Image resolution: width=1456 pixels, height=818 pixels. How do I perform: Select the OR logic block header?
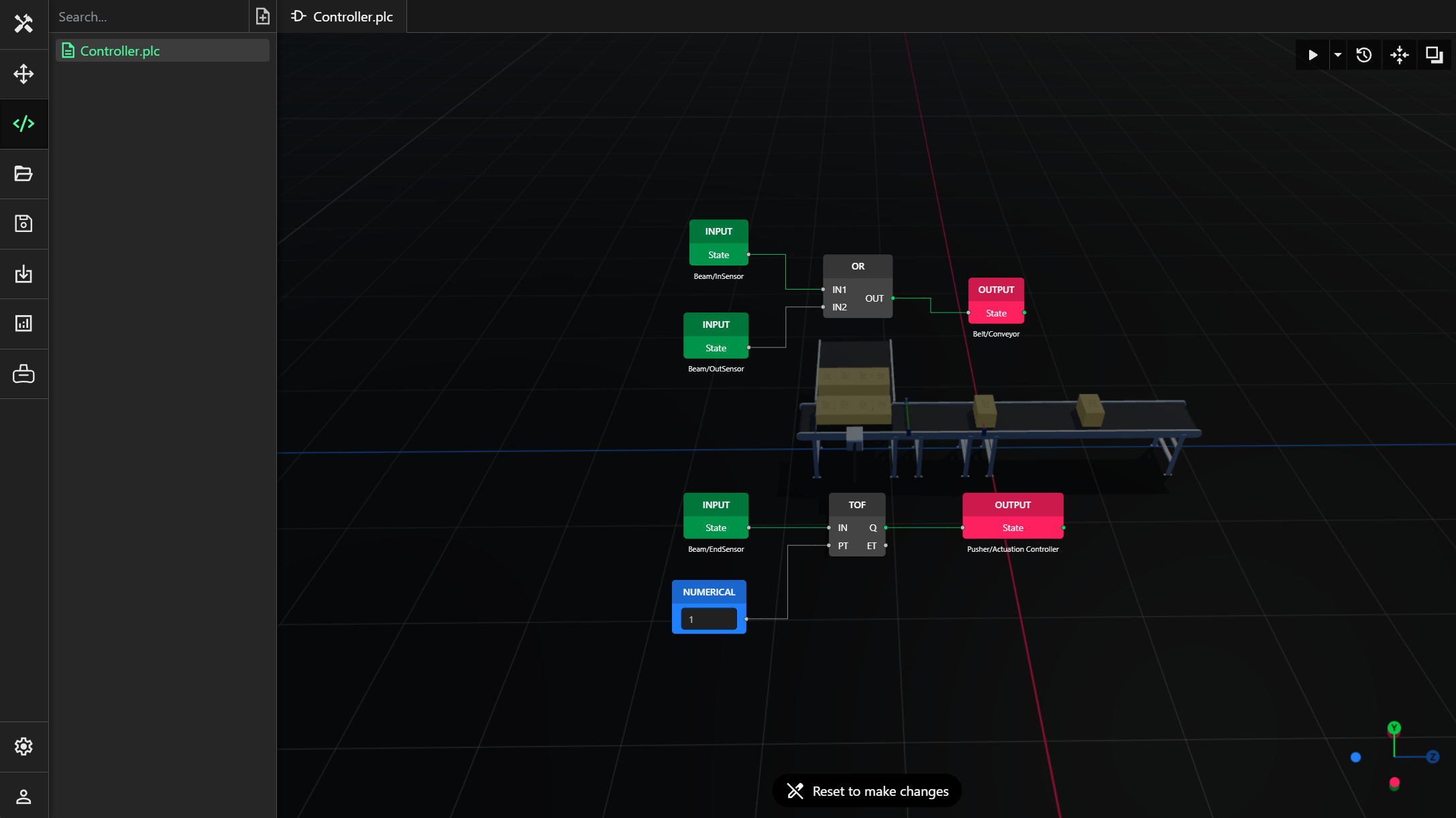tap(858, 266)
